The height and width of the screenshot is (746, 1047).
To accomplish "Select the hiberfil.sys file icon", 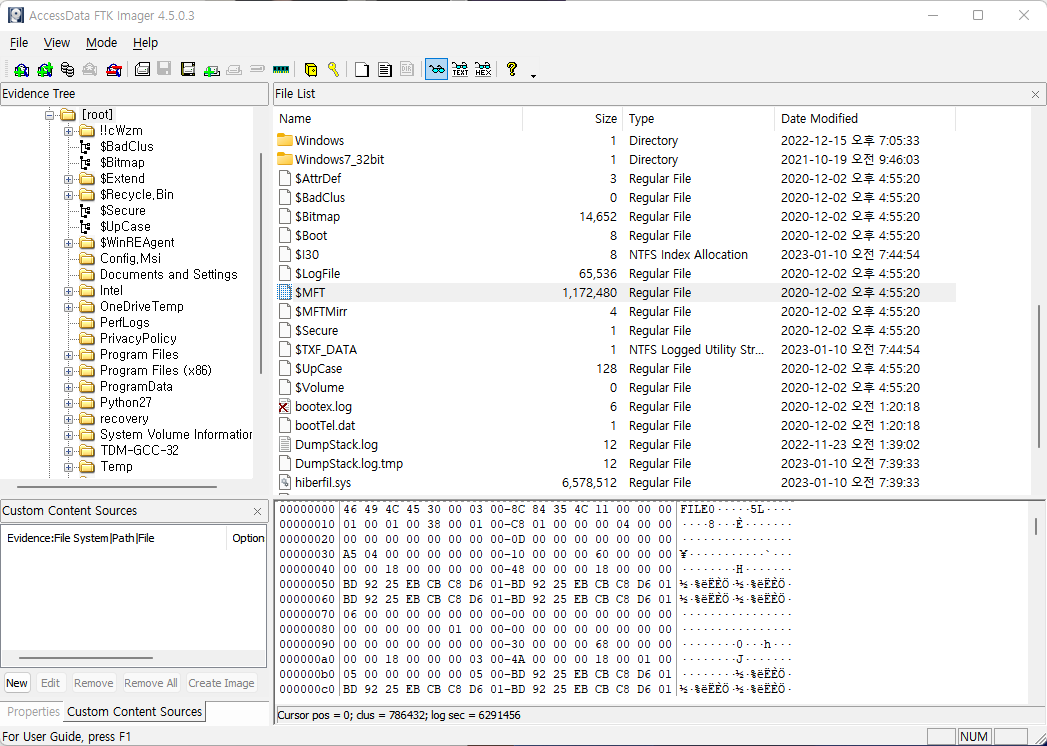I will 285,483.
